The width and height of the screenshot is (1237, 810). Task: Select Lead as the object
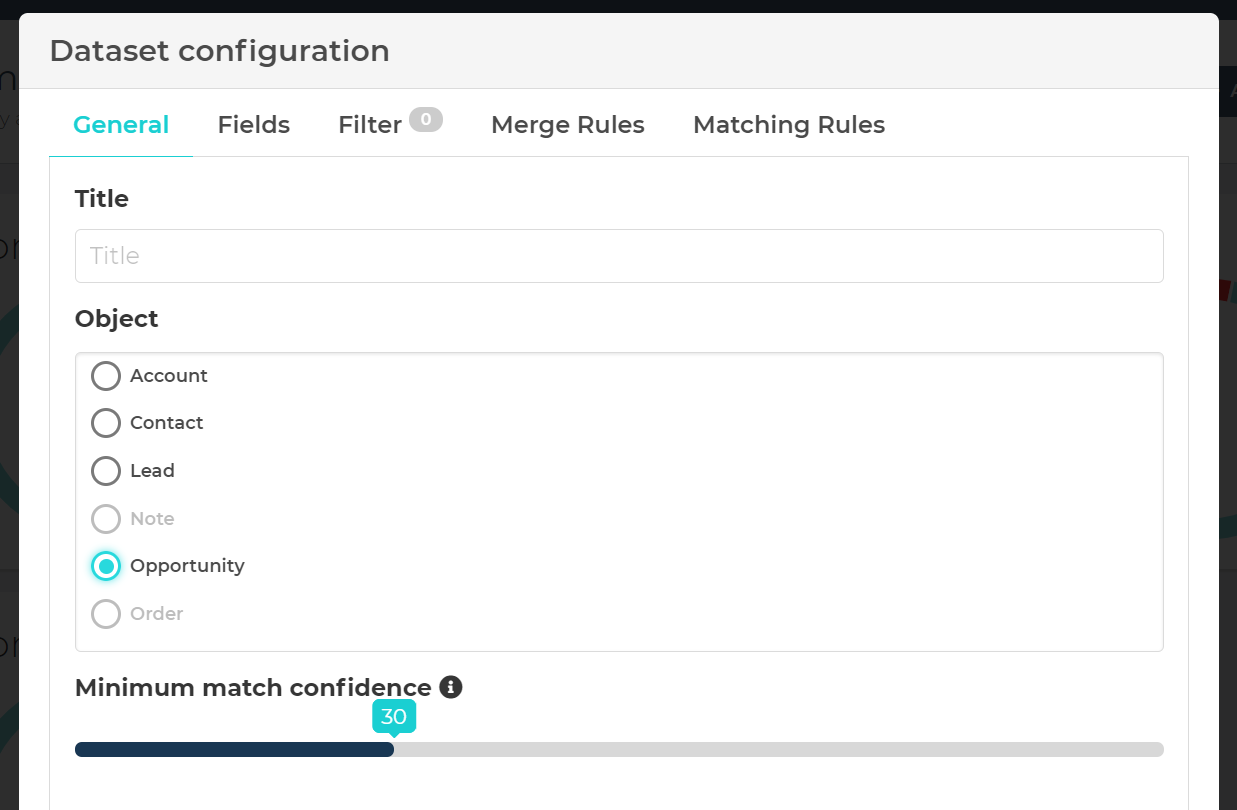tap(106, 471)
